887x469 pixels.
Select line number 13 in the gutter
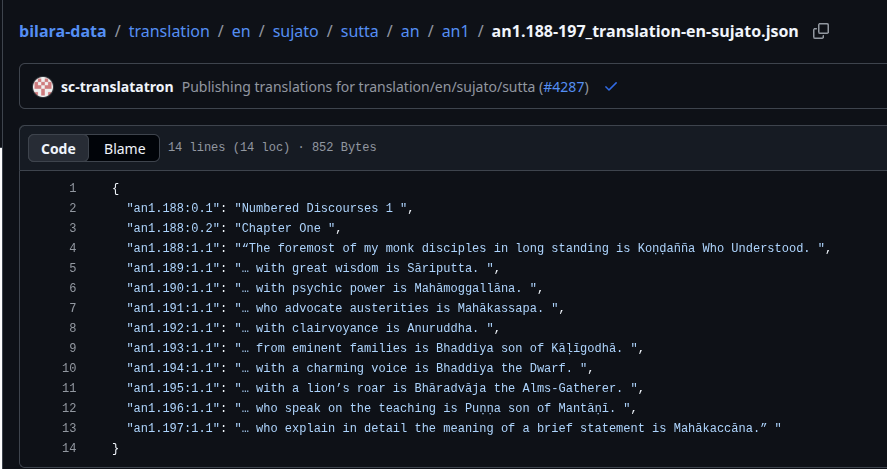69,428
